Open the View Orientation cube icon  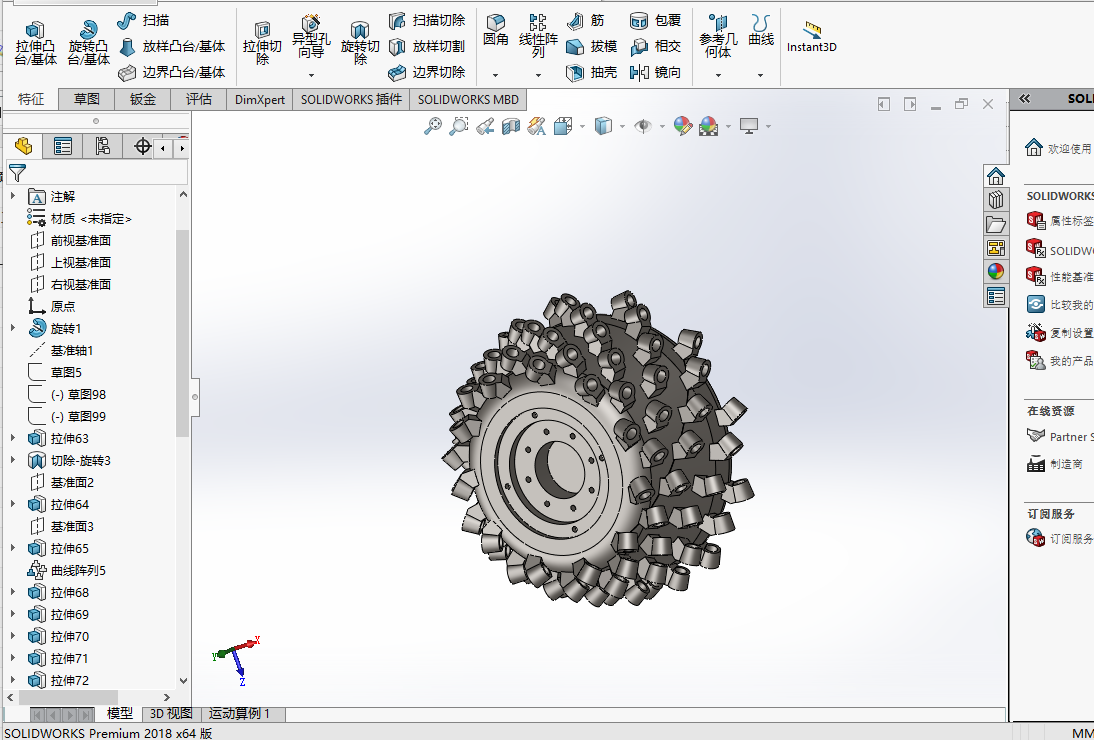(563, 126)
